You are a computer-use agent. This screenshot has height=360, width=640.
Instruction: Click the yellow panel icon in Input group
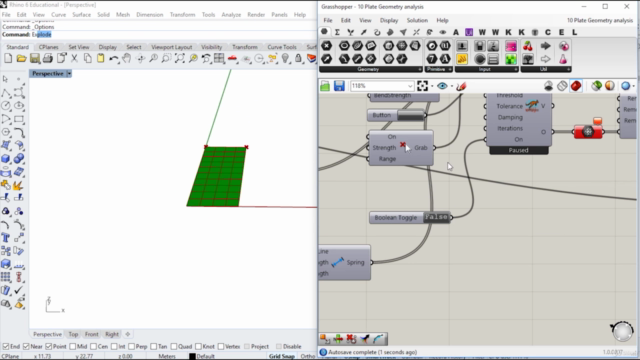point(462,59)
